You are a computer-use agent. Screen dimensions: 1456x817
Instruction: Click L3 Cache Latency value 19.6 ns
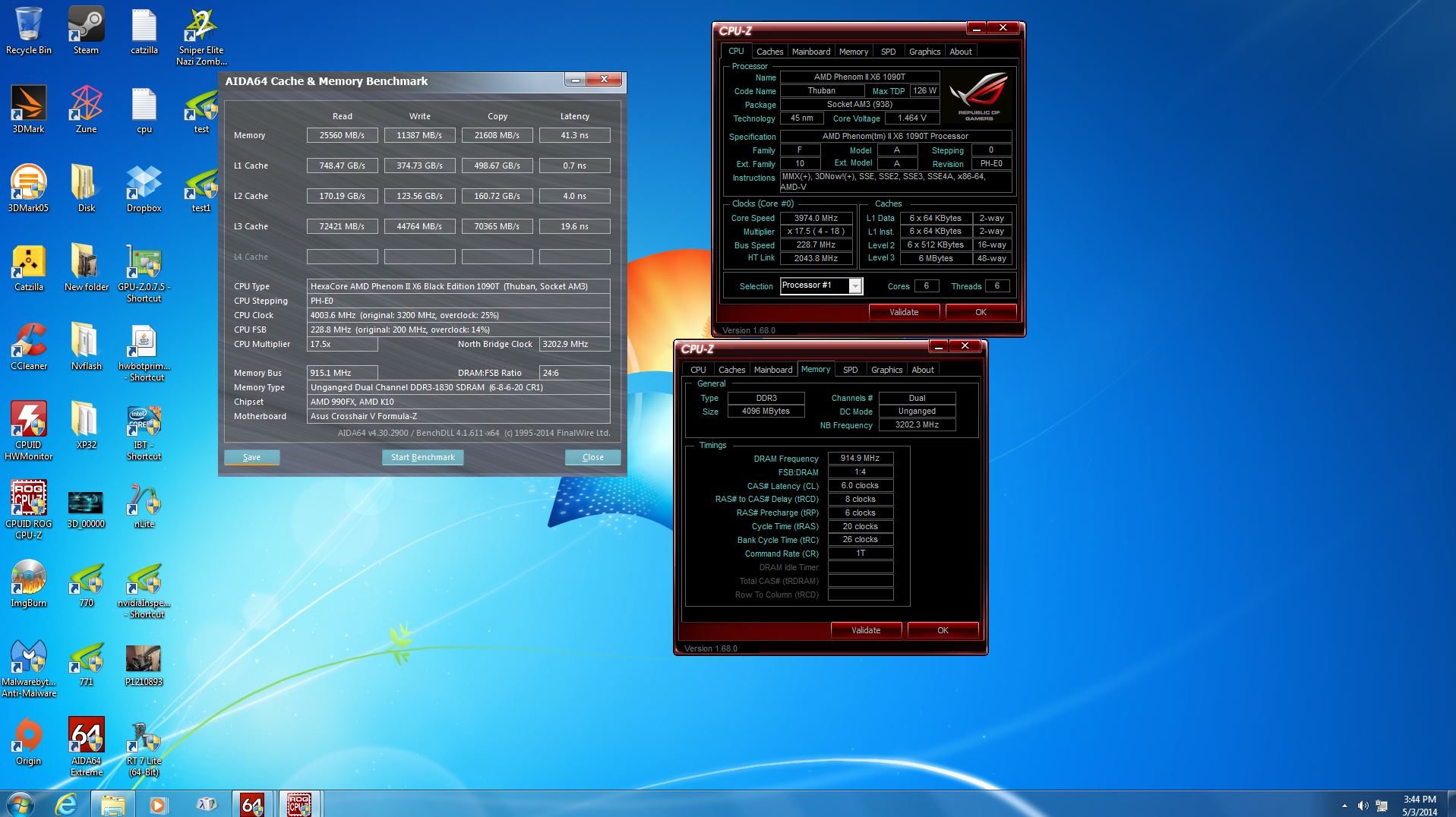(x=574, y=226)
